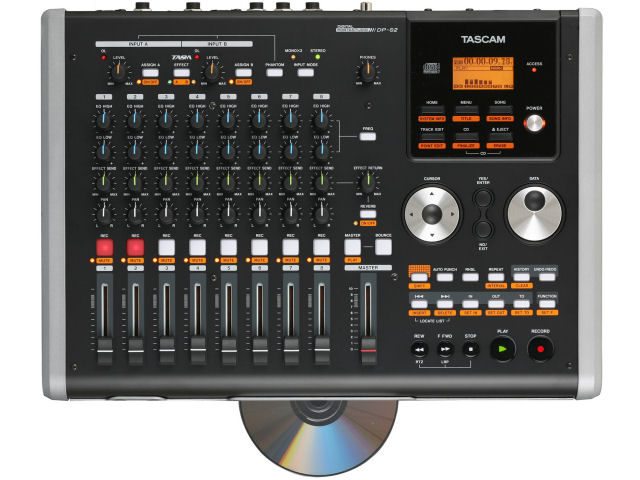Viewport: 640px width, 480px height.
Task: Push the STOP transport button
Action: point(470,349)
